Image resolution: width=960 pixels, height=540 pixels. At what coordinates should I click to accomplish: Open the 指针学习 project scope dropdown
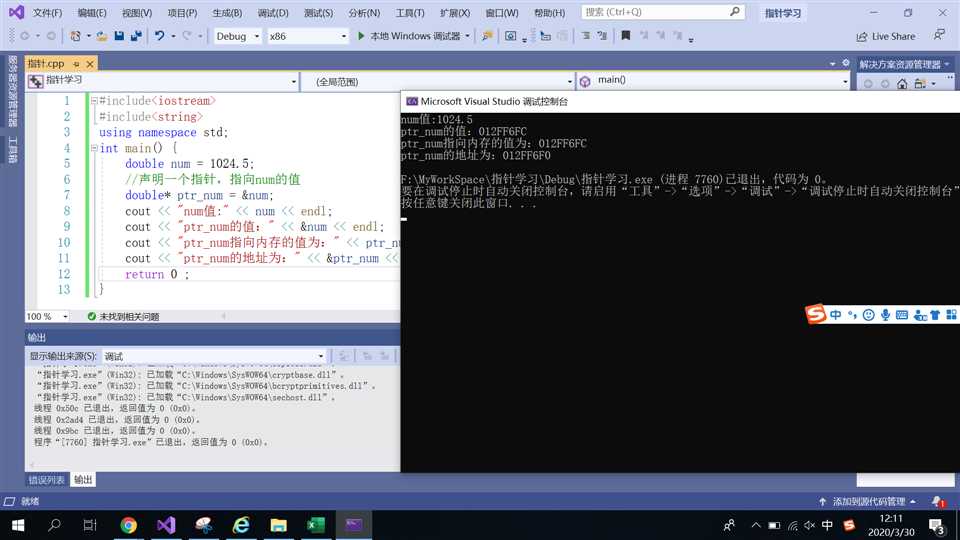[x=162, y=81]
